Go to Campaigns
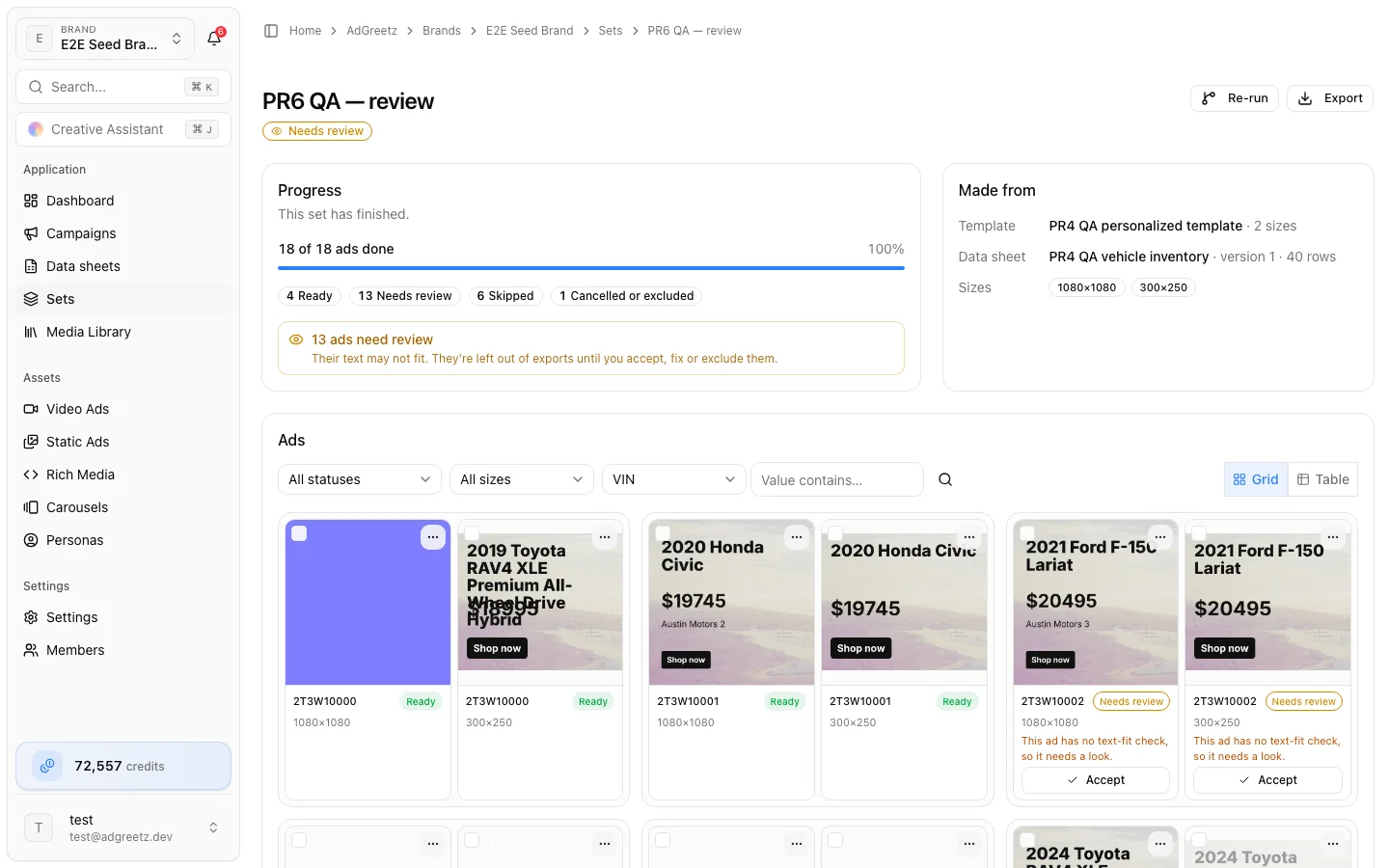This screenshot has height=868, width=1389. 123,233
